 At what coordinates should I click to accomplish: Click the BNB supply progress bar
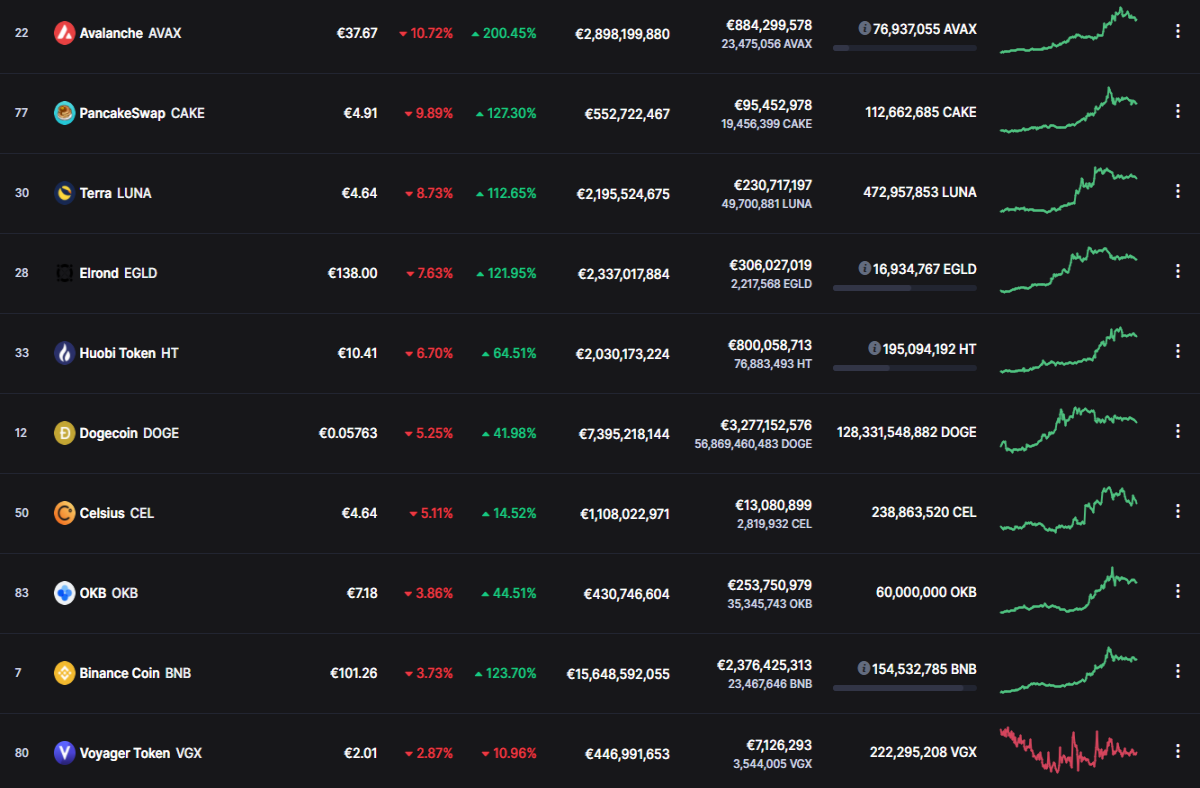click(x=905, y=688)
